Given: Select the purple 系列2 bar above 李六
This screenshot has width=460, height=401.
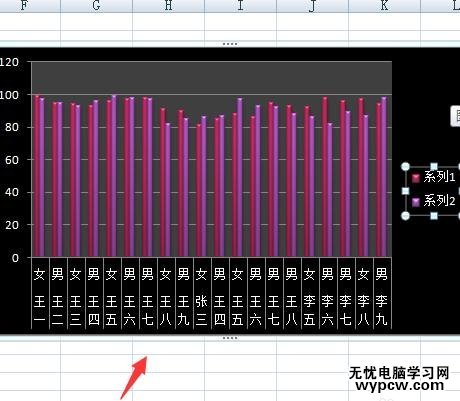Looking at the screenshot, I should pyautogui.click(x=330, y=190).
